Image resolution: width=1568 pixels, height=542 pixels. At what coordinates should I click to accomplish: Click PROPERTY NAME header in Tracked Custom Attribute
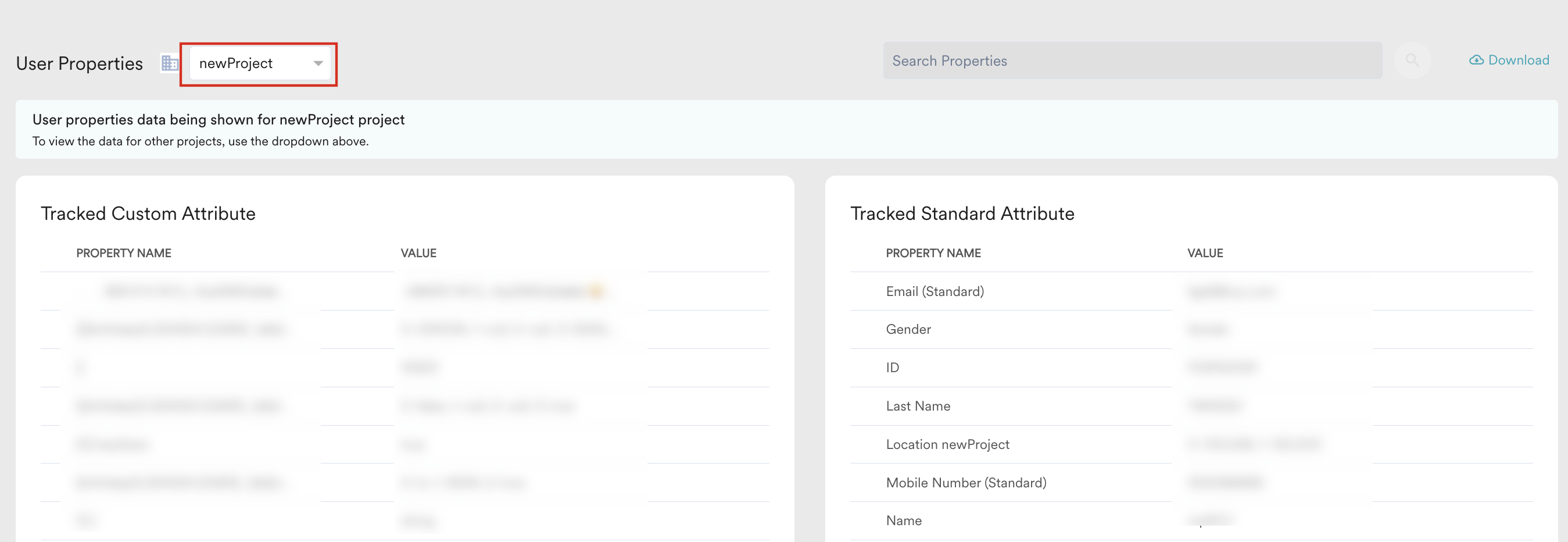click(x=124, y=254)
